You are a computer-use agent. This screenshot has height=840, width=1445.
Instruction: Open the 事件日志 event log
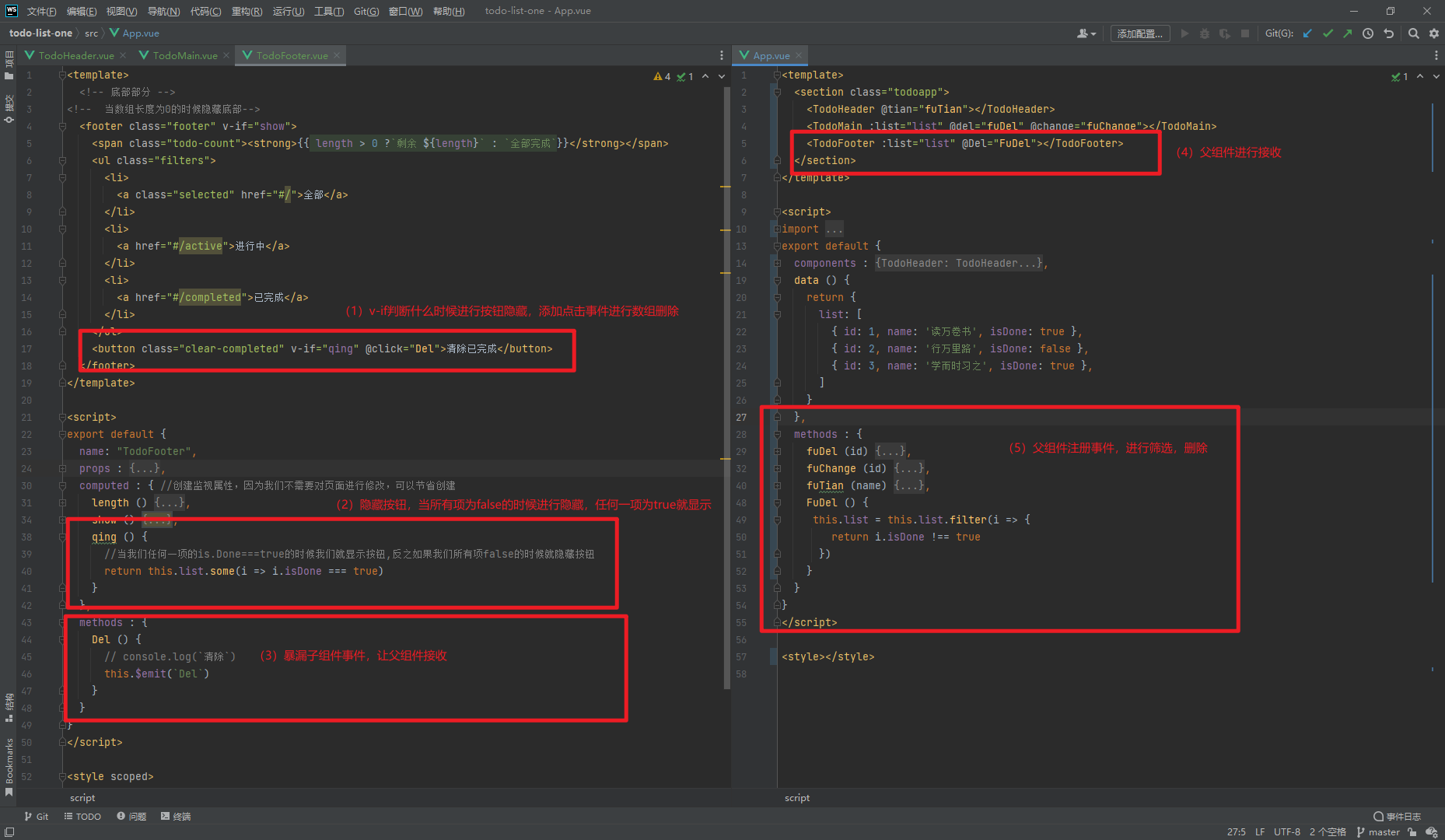coord(1398,816)
